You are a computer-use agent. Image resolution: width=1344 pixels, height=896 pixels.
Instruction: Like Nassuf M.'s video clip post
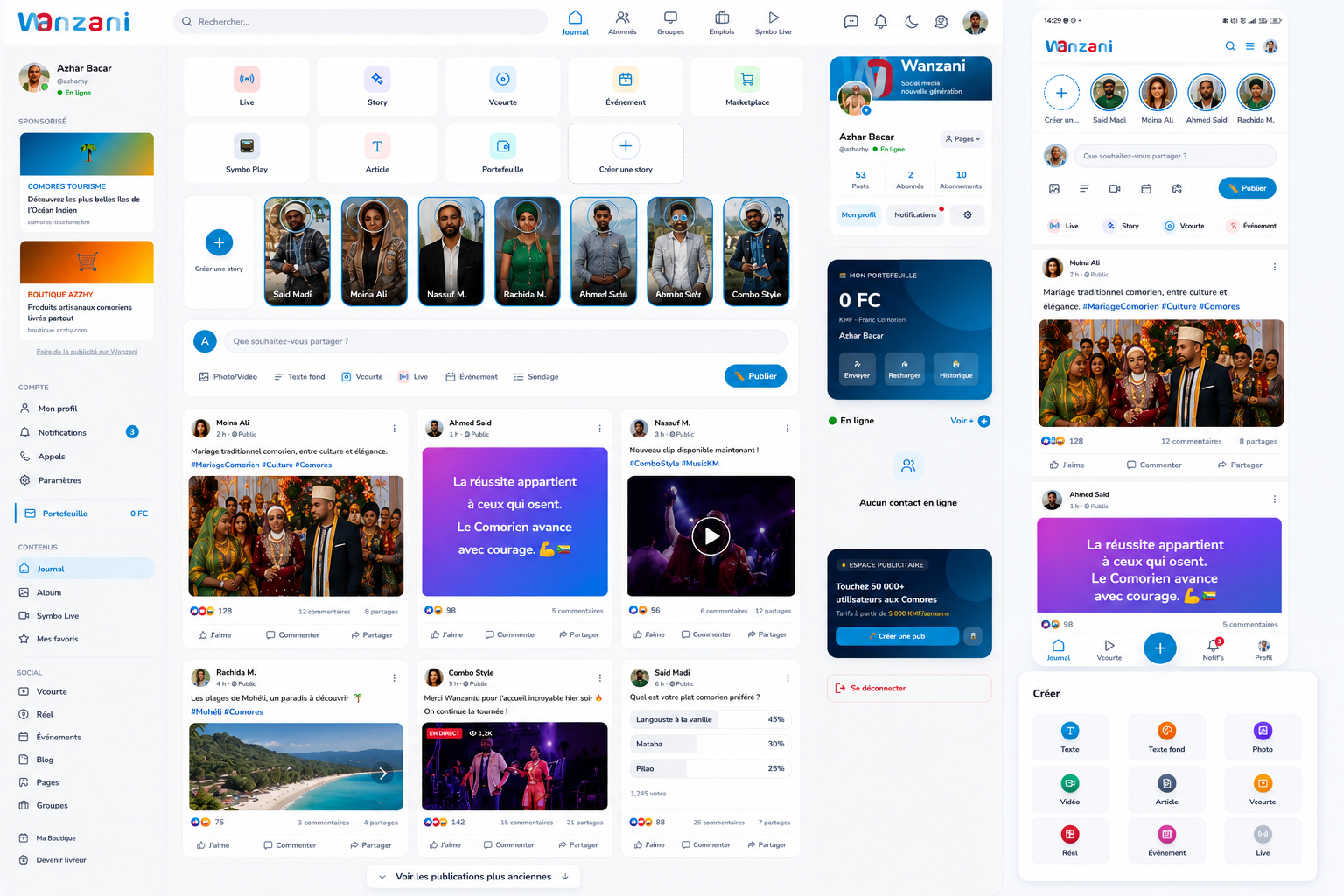[x=649, y=634]
